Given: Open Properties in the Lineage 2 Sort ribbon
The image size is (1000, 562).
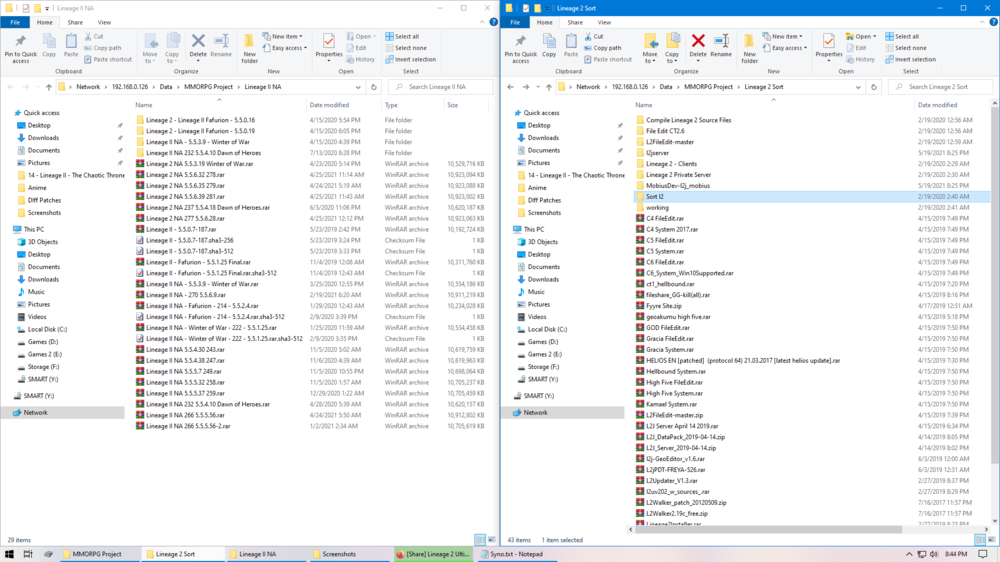Looking at the screenshot, I should 828,45.
